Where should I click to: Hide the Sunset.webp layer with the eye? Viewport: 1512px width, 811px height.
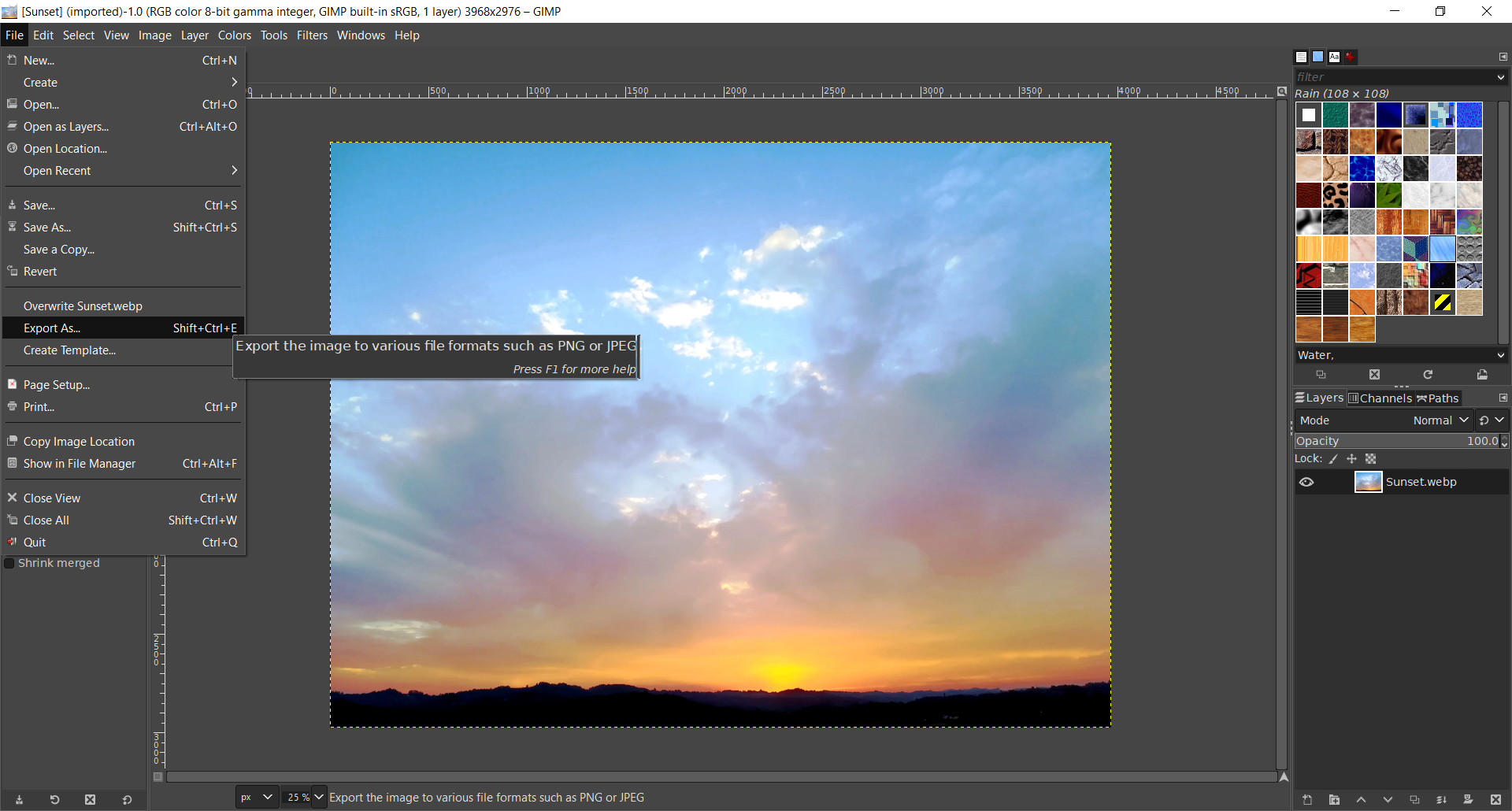[1306, 482]
